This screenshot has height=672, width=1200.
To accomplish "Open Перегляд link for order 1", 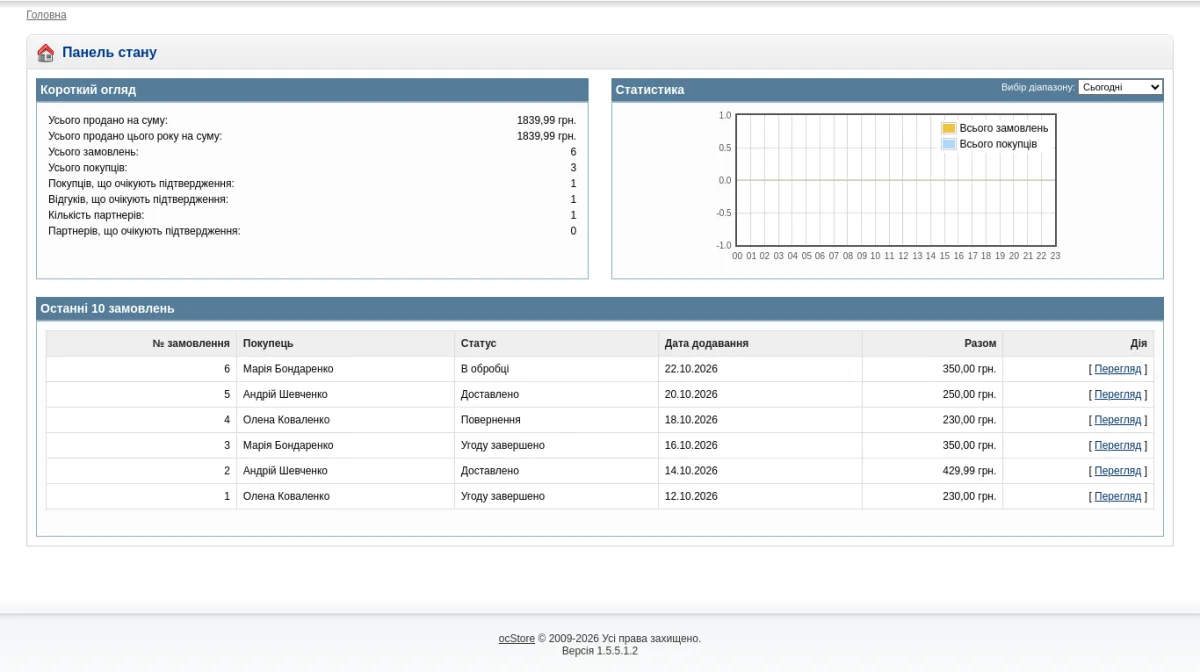I will point(1117,496).
